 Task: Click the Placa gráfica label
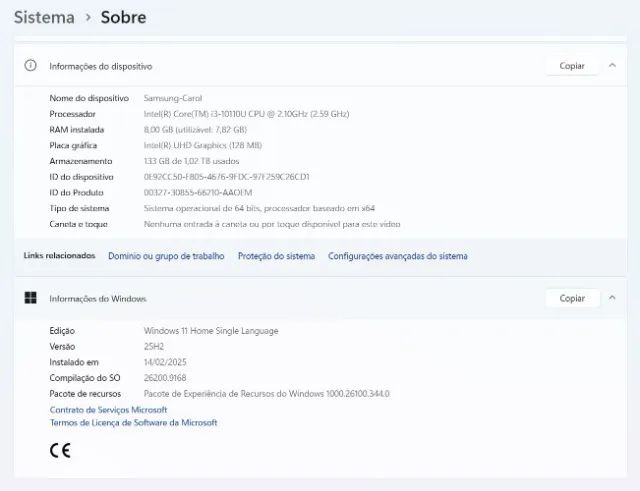pos(73,145)
